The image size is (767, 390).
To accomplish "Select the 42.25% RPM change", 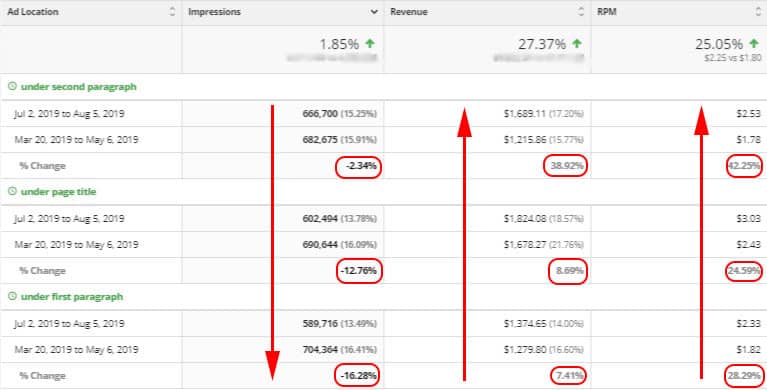I will (744, 166).
